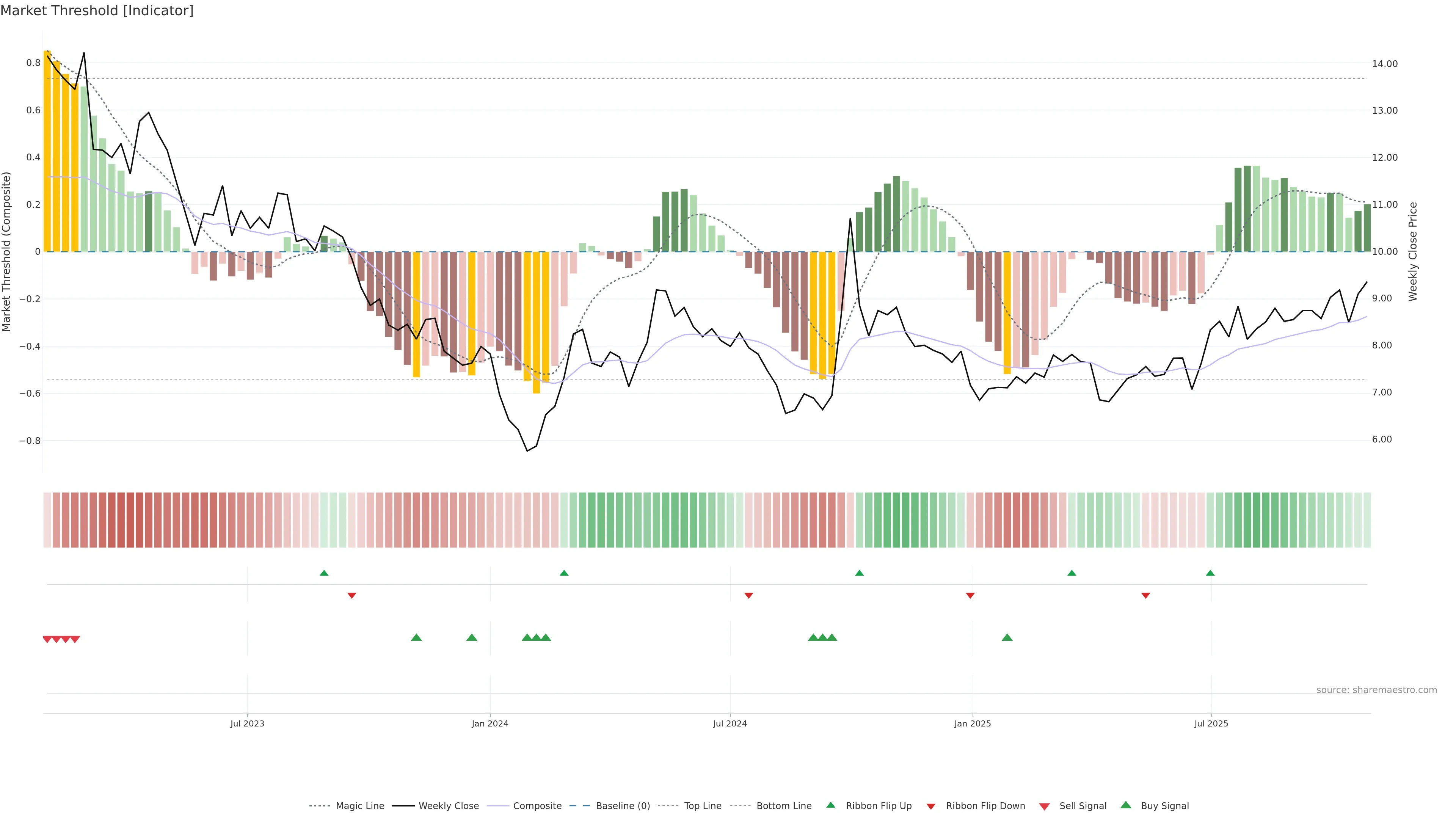Hide the Composite legend series
1456x819 pixels.
[x=537, y=806]
